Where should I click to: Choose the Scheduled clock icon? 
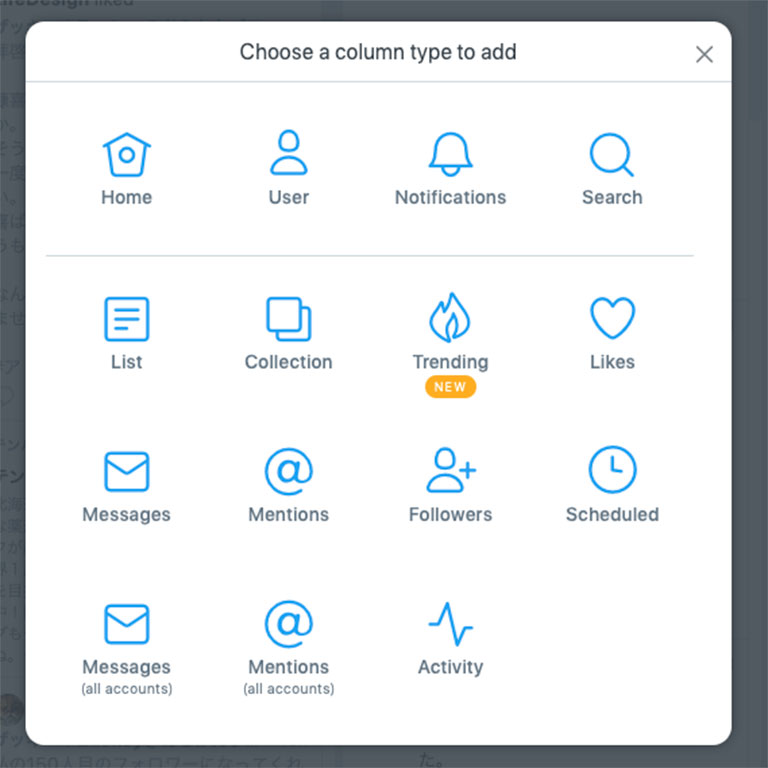(611, 470)
